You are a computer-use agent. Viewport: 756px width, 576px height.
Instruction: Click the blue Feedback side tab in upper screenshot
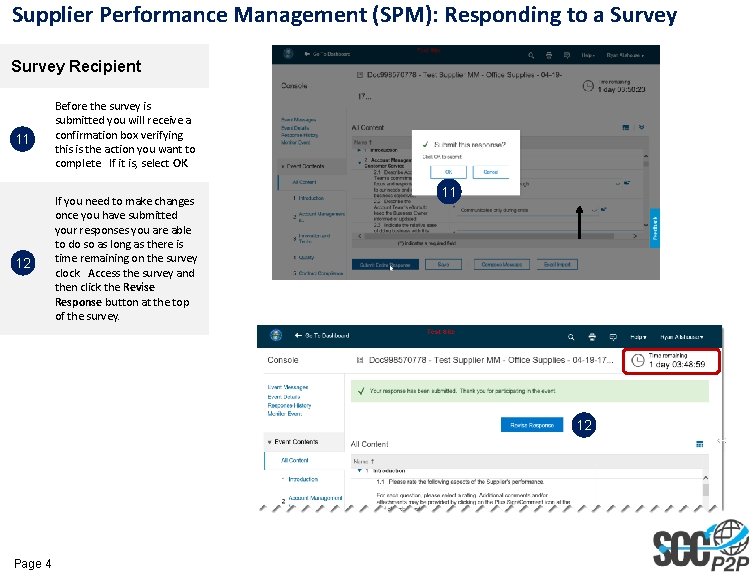[655, 228]
